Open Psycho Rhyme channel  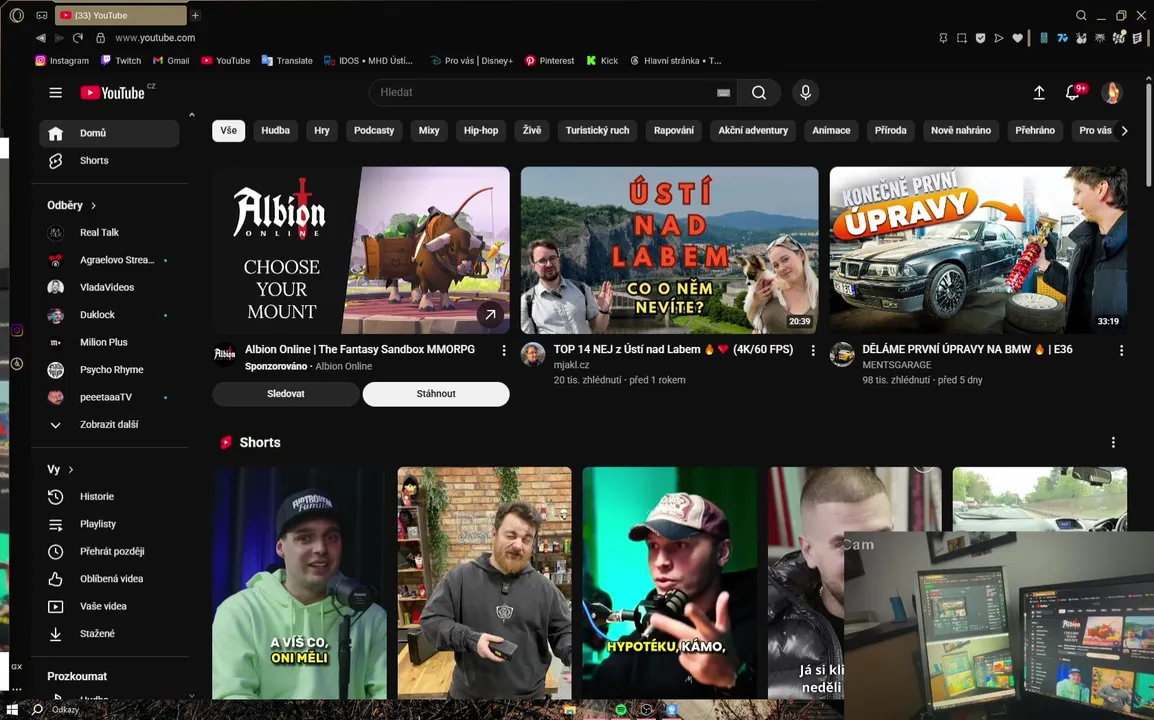point(109,370)
